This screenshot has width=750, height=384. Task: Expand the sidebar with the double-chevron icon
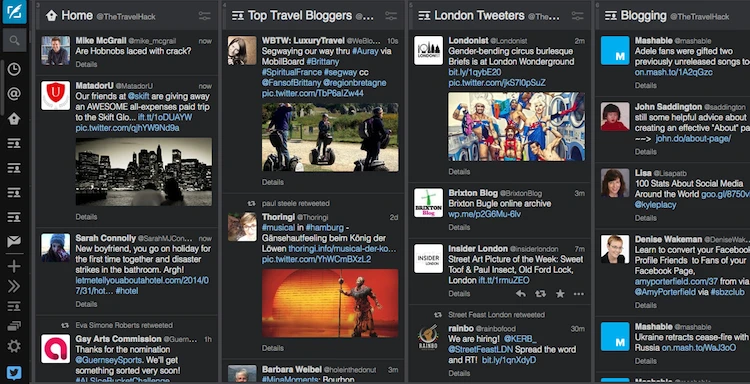click(x=14, y=286)
